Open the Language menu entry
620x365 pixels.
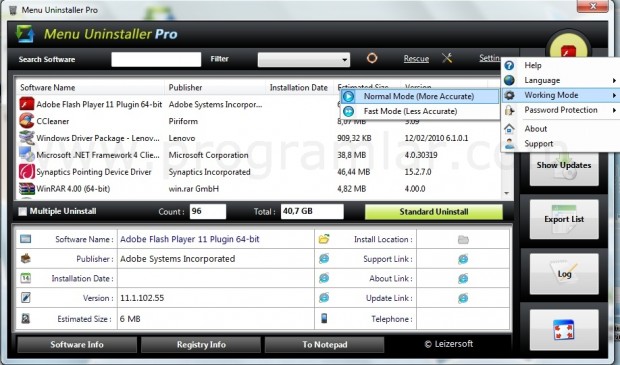click(560, 80)
